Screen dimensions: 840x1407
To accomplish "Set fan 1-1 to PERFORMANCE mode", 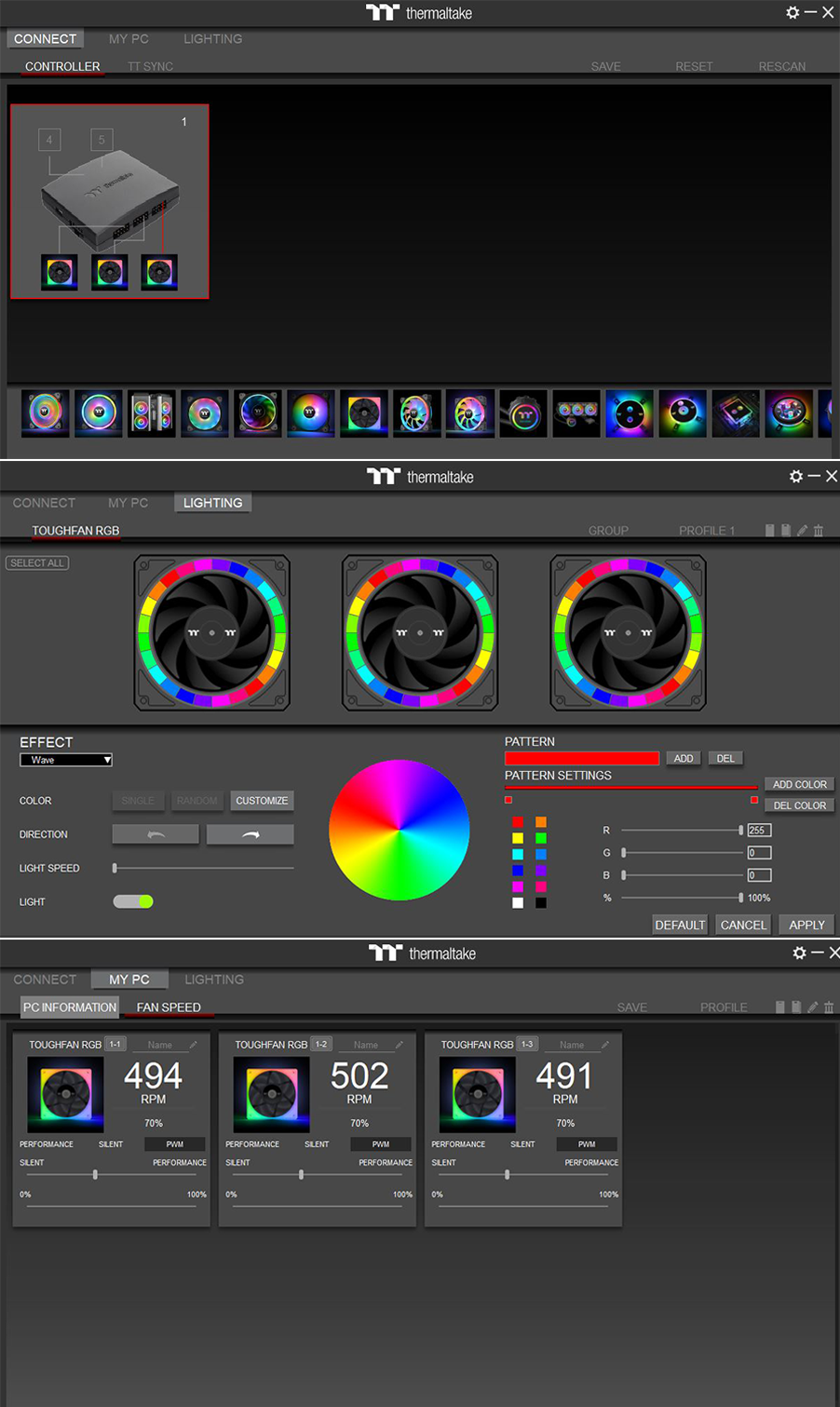I will (47, 1144).
